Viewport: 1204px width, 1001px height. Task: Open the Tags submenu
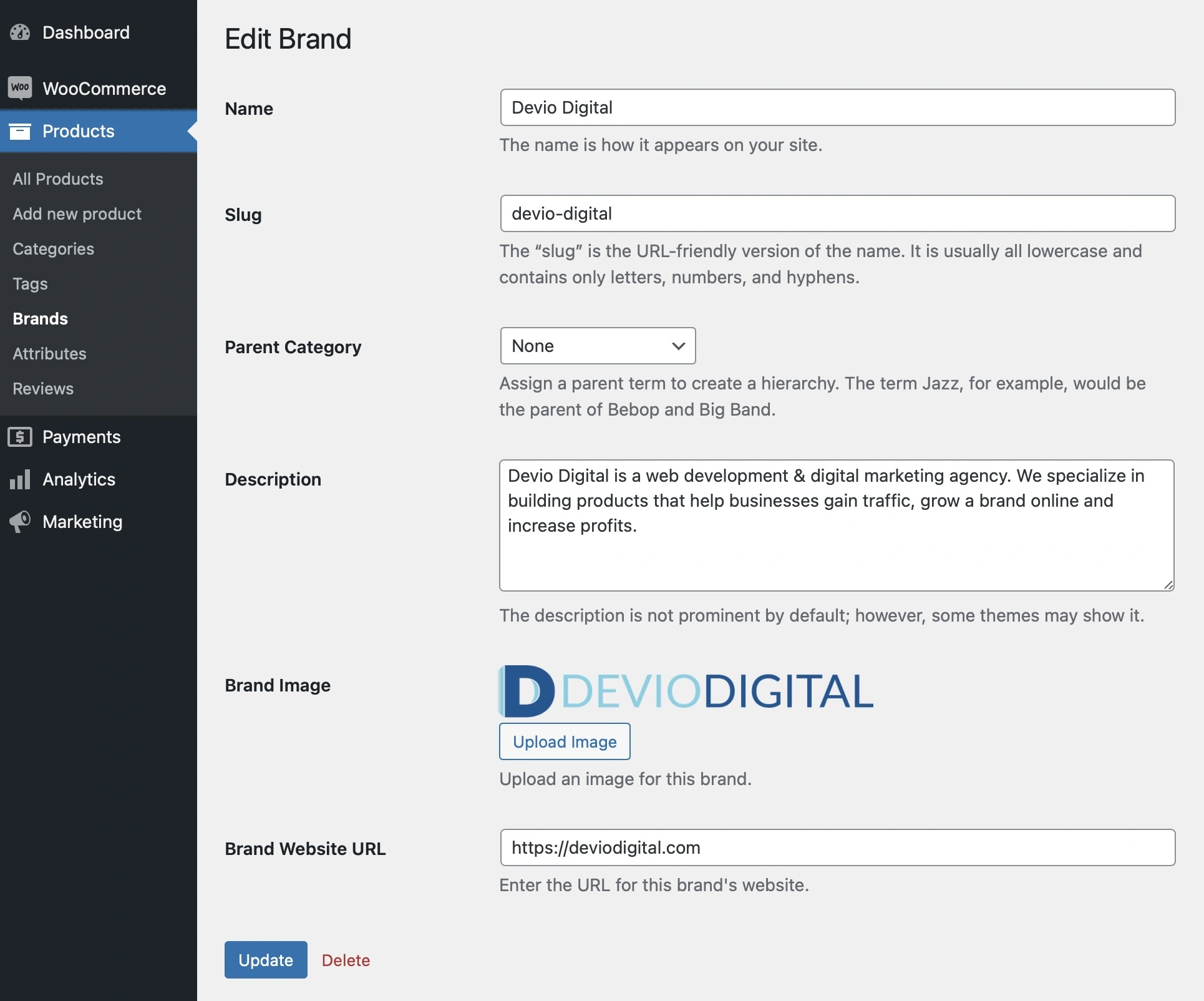(30, 284)
